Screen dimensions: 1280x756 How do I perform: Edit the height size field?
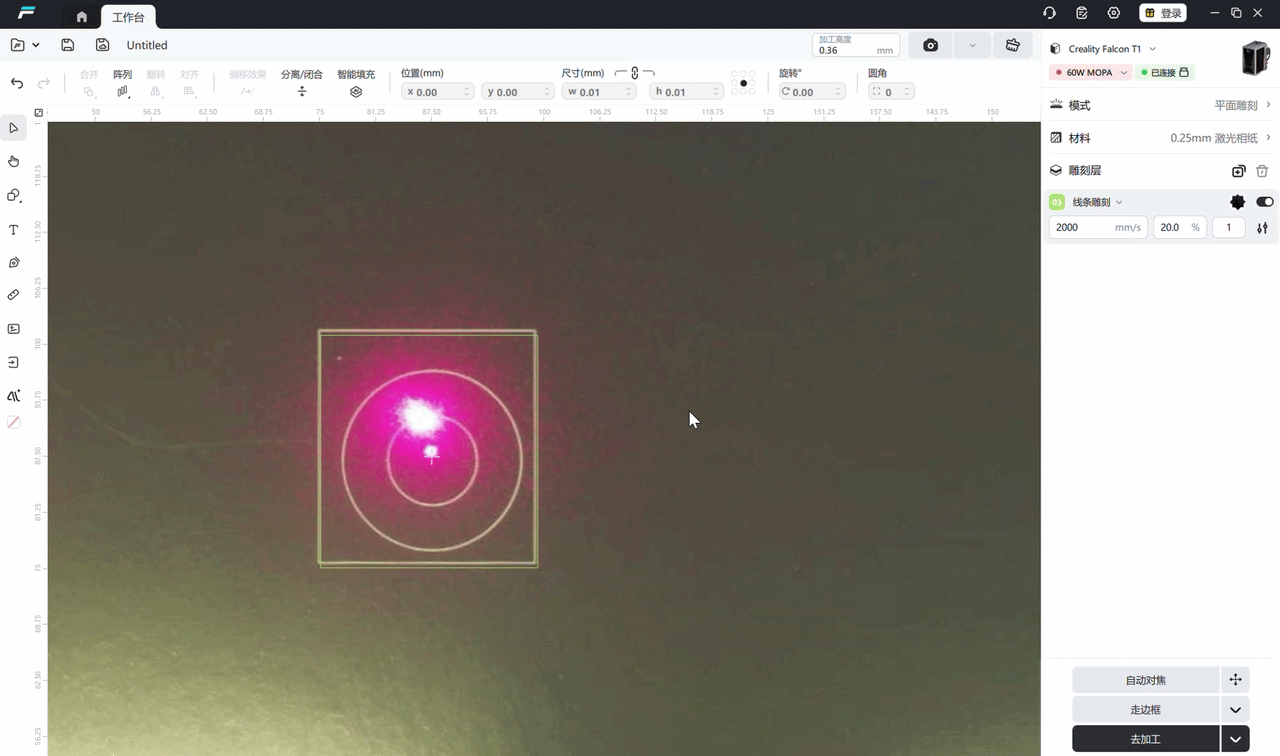(686, 92)
